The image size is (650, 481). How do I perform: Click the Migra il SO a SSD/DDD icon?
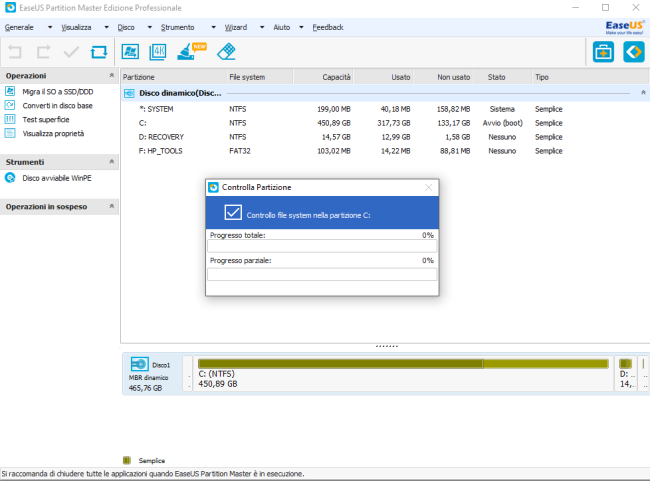[x=10, y=91]
